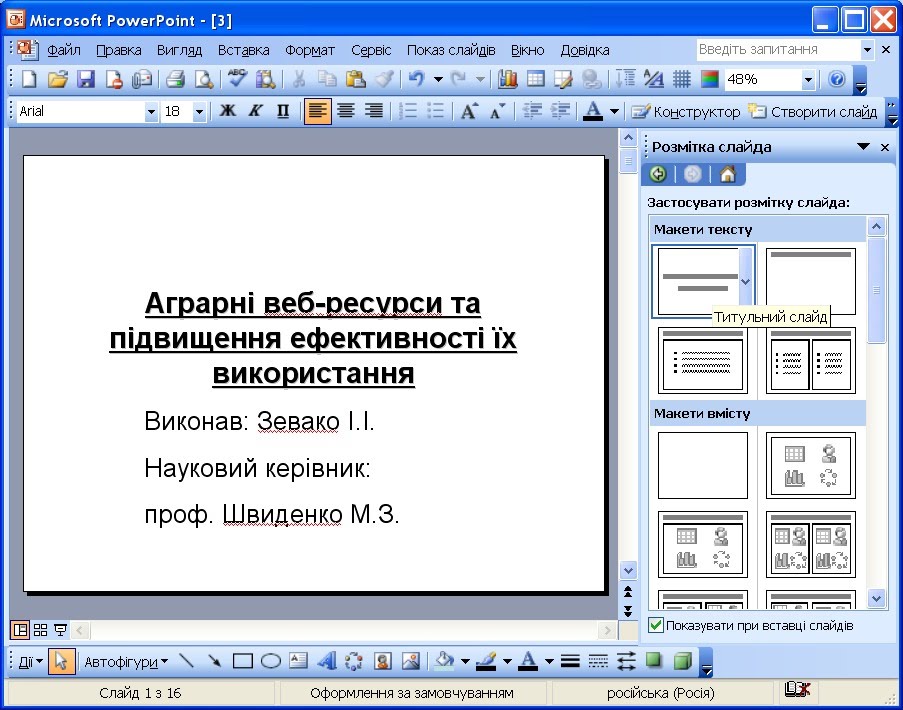Screen dimensions: 903x710
Task: Select the Rectangle drawing tool
Action: [x=242, y=661]
